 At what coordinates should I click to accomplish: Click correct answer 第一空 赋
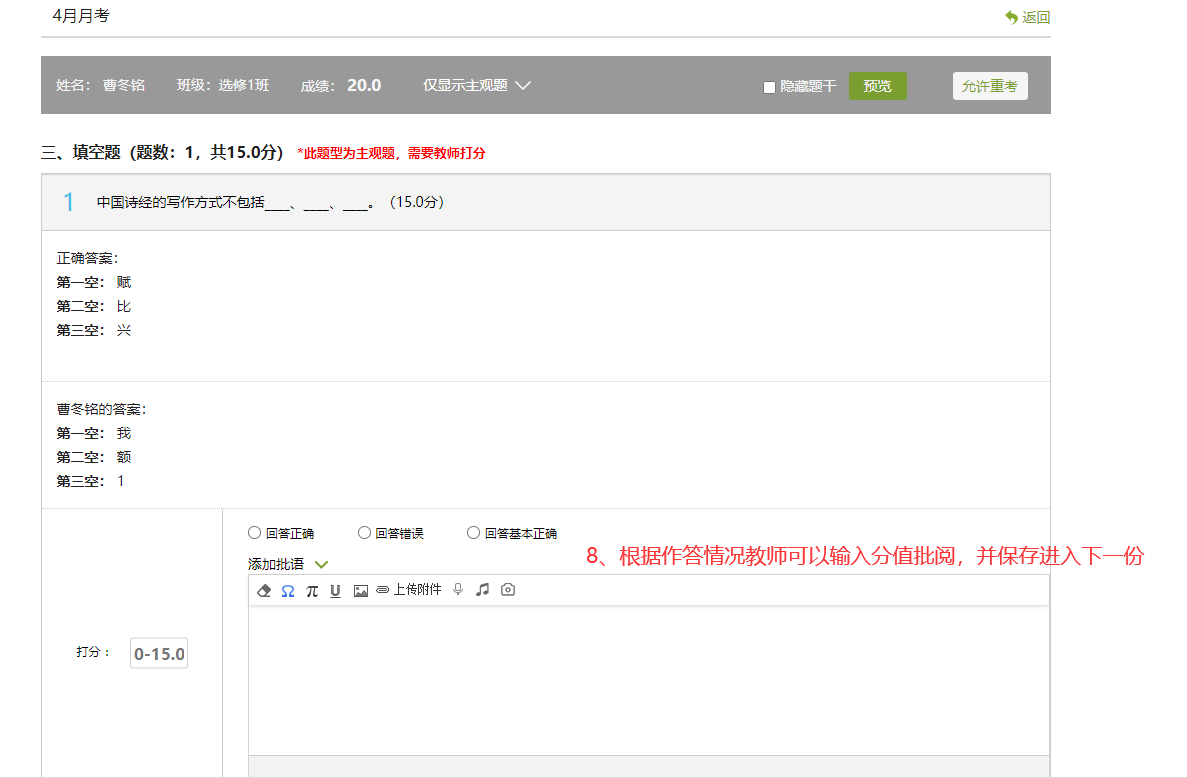pos(94,282)
